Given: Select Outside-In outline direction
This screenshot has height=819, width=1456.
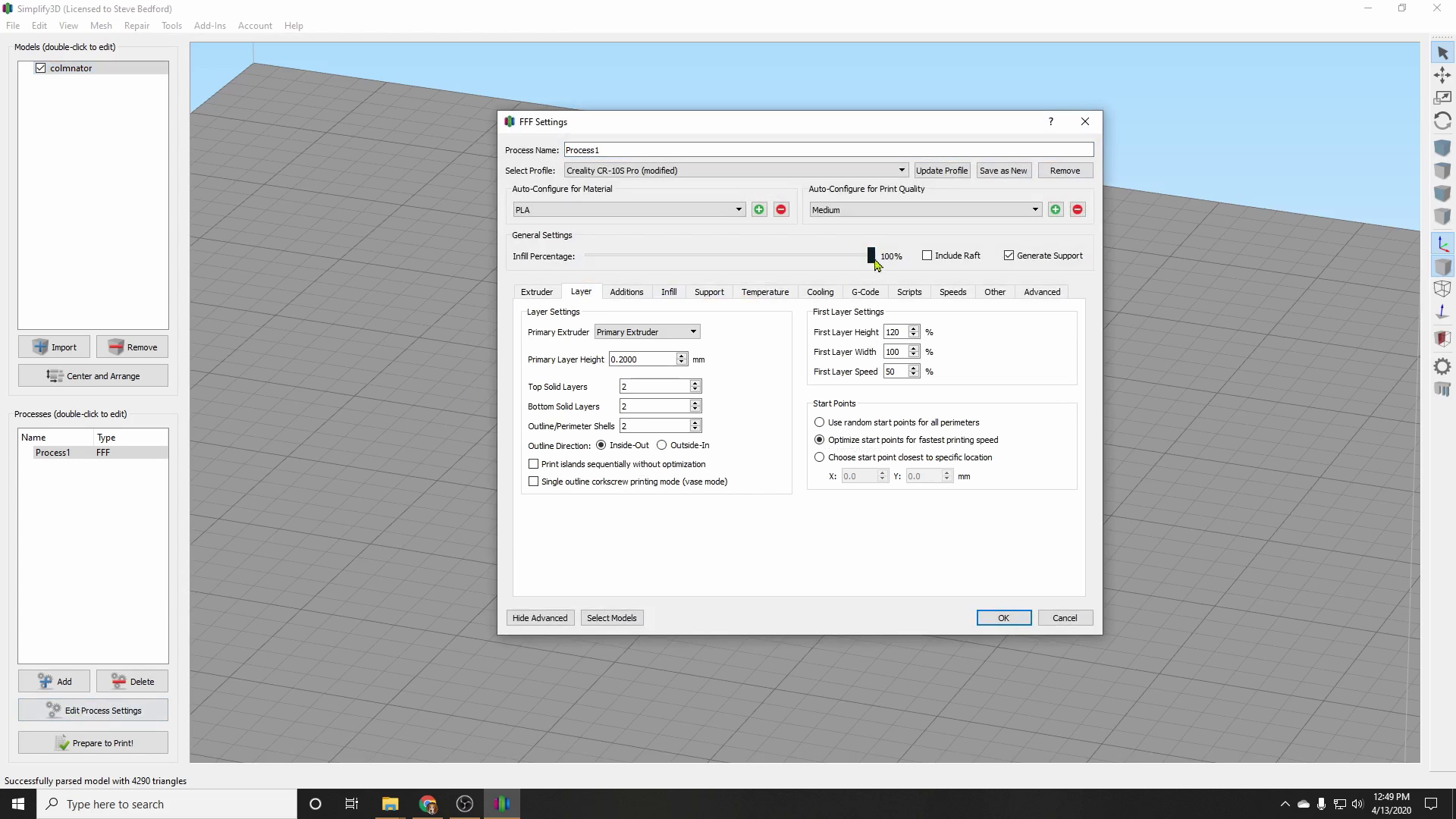Looking at the screenshot, I should [x=662, y=445].
